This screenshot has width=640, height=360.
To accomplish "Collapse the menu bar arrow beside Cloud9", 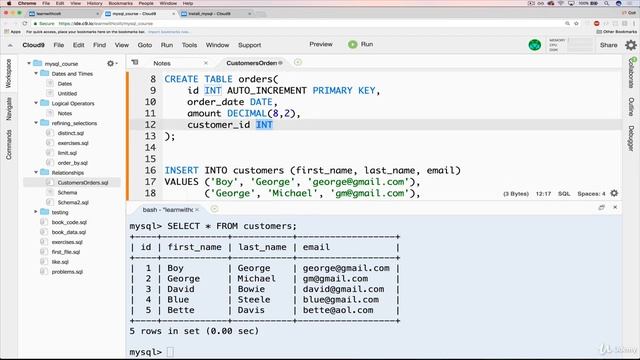I will (x=10, y=45).
